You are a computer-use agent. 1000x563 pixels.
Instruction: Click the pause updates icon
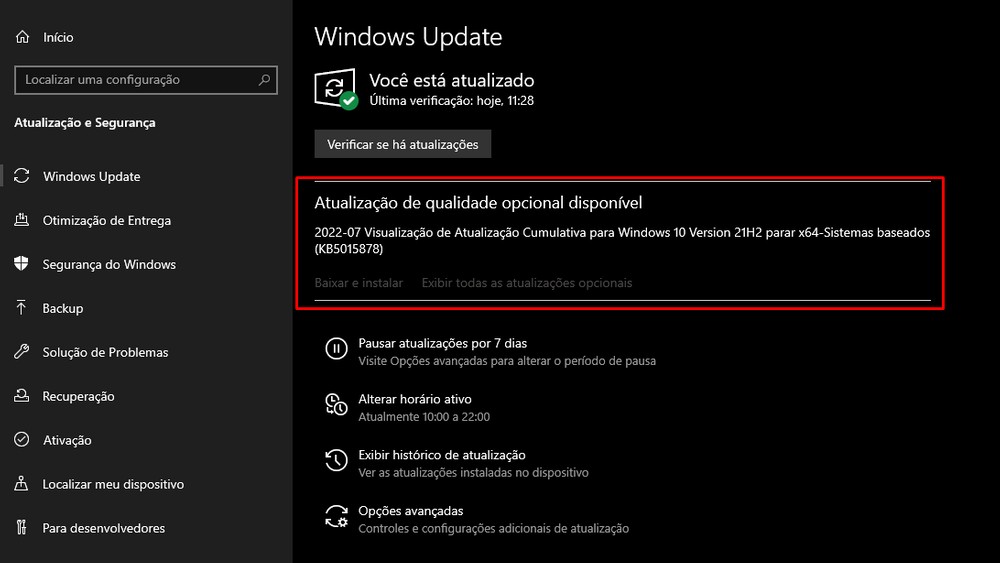[336, 349]
